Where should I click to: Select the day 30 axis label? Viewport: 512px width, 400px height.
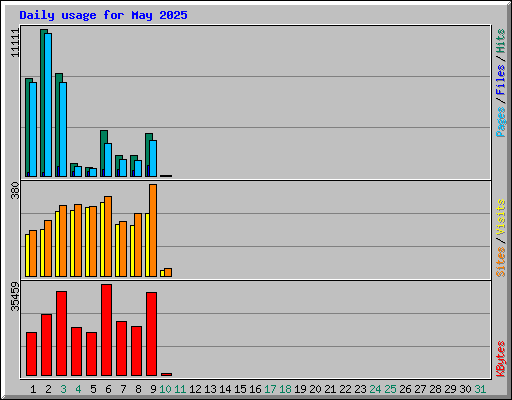465,389
